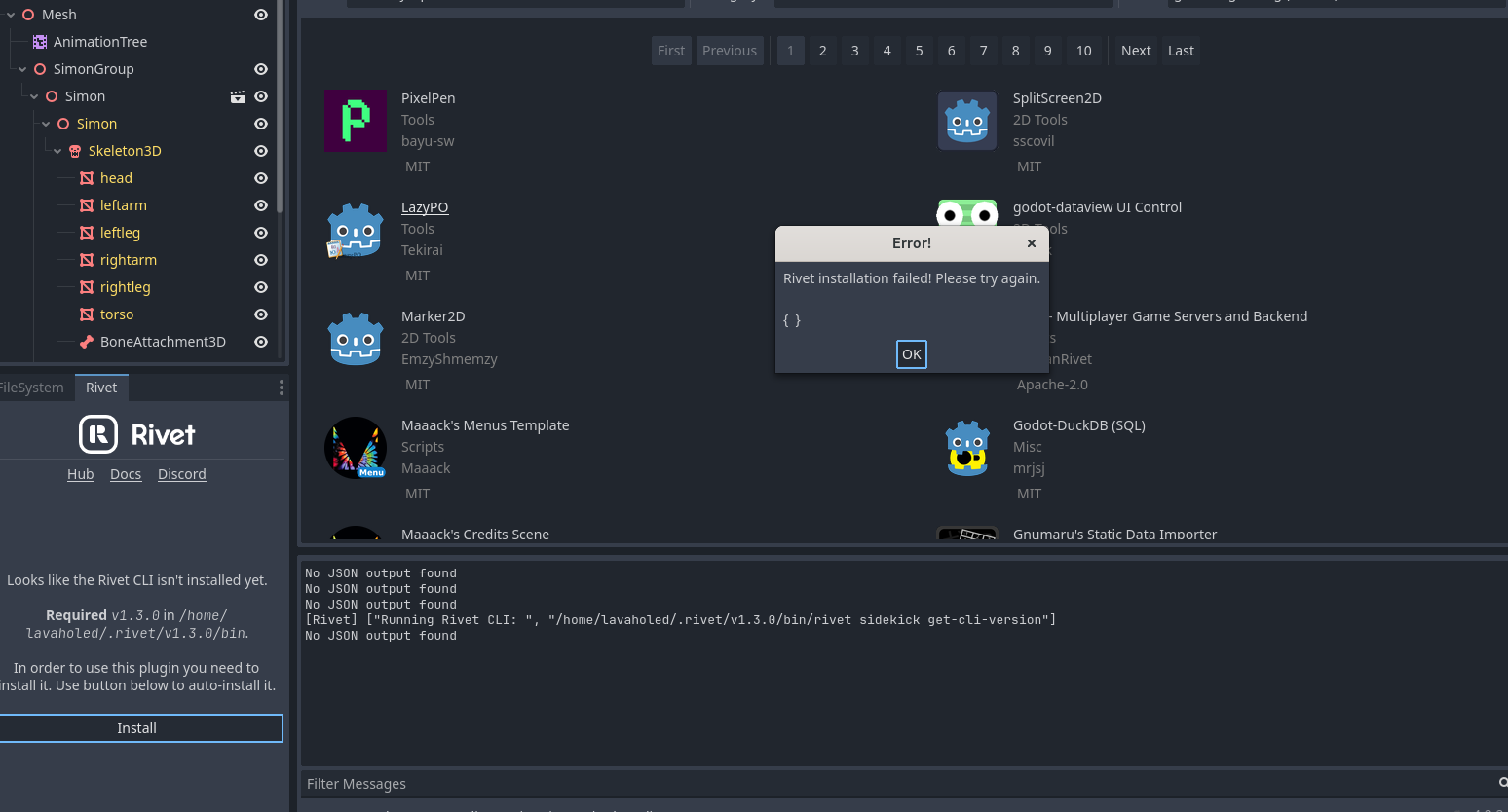Click the BoneAttachment3D bone icon
Image resolution: width=1508 pixels, height=812 pixels.
click(87, 342)
